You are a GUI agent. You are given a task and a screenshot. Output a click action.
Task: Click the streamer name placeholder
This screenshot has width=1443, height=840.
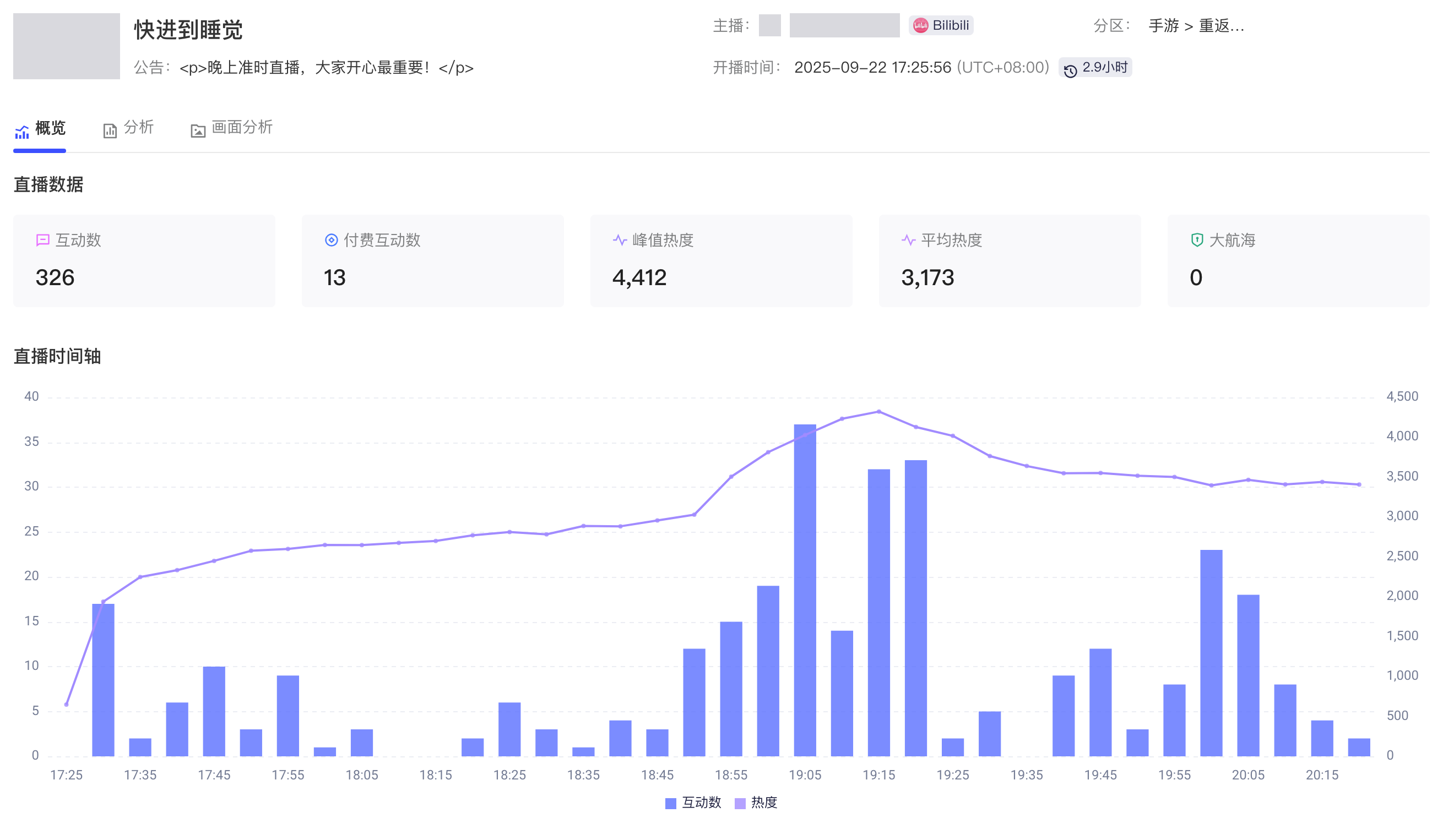point(845,26)
